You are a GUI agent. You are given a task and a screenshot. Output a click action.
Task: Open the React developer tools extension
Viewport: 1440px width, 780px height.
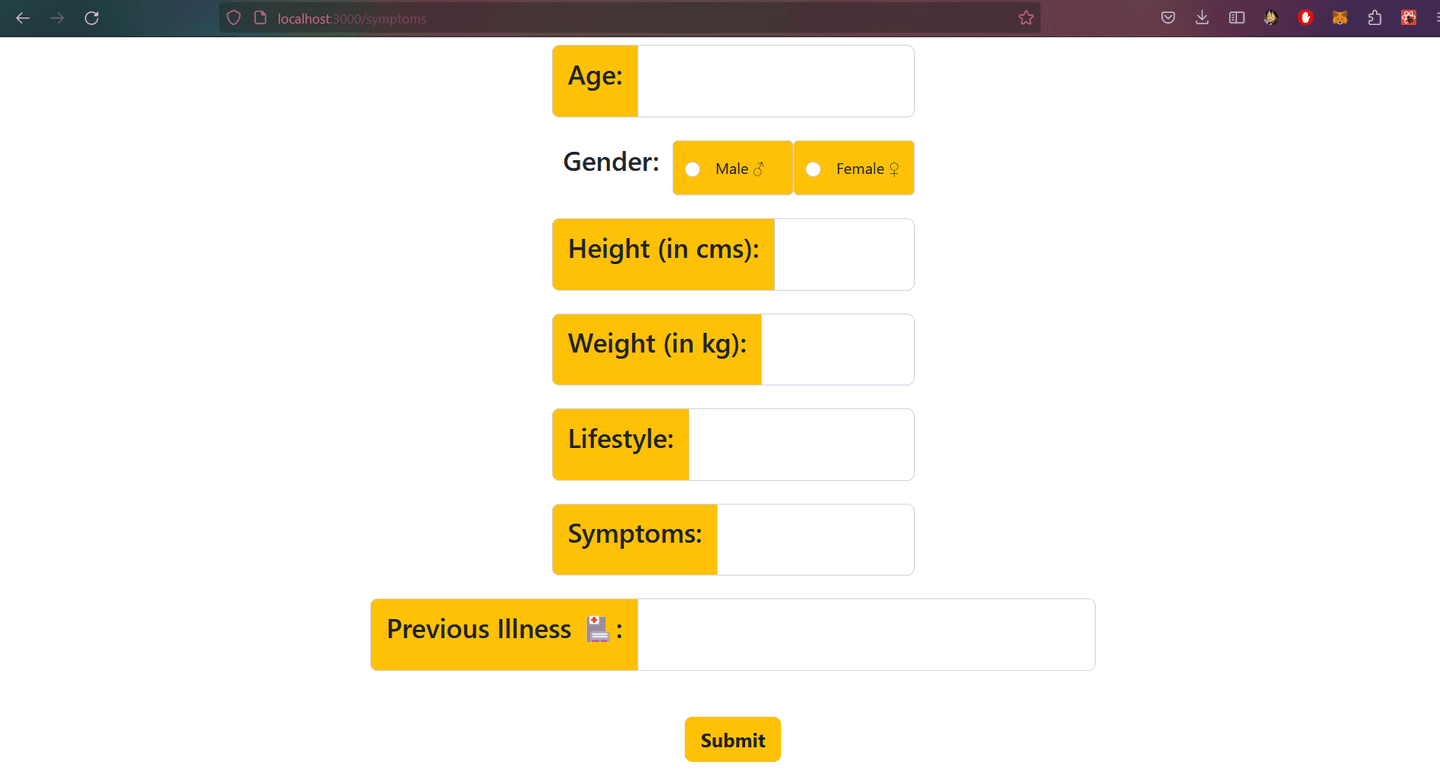point(1409,18)
